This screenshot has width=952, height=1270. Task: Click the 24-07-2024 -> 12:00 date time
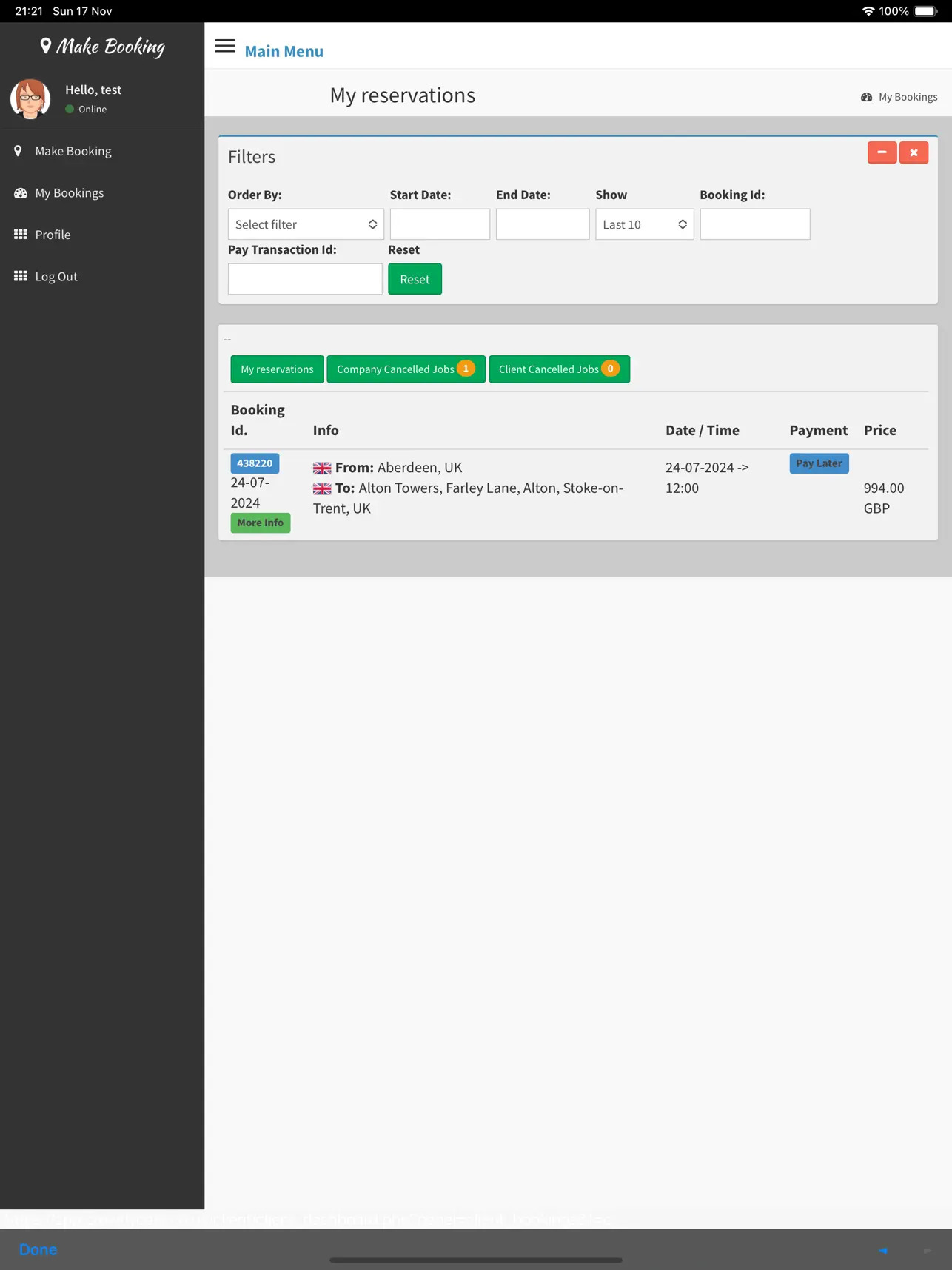(x=707, y=478)
